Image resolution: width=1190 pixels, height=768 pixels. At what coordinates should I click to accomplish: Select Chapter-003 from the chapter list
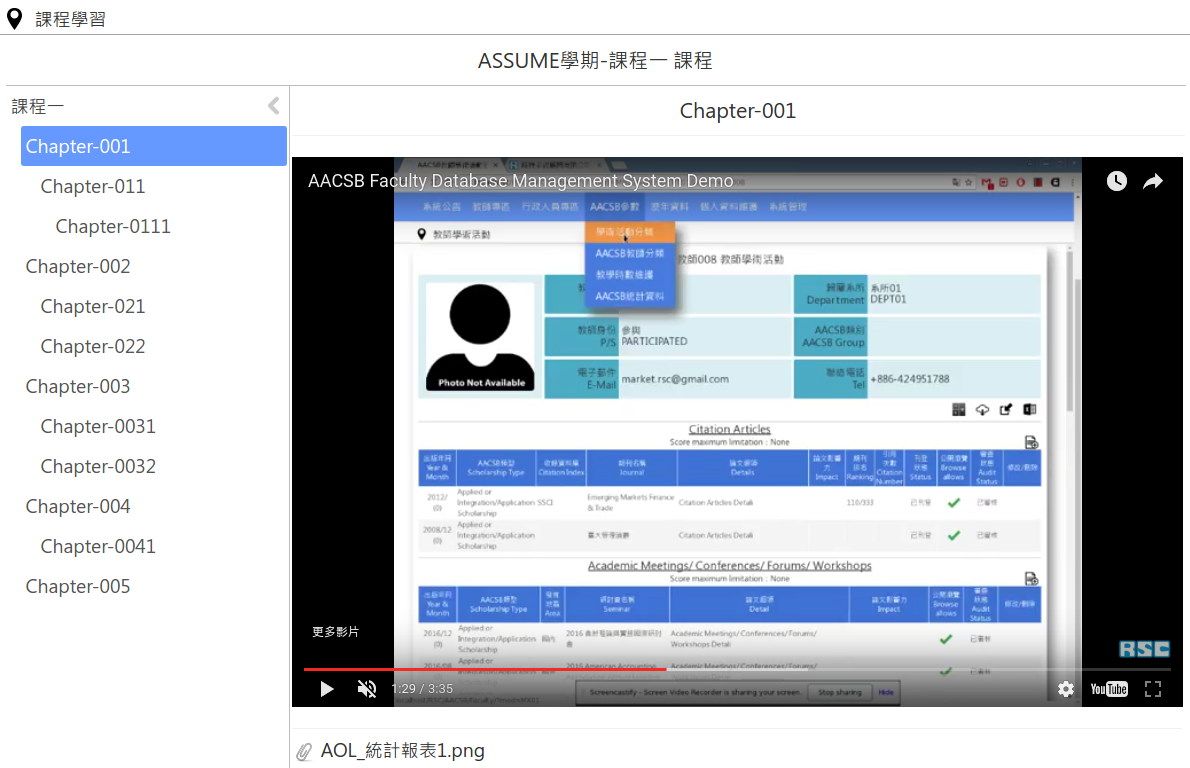click(78, 386)
